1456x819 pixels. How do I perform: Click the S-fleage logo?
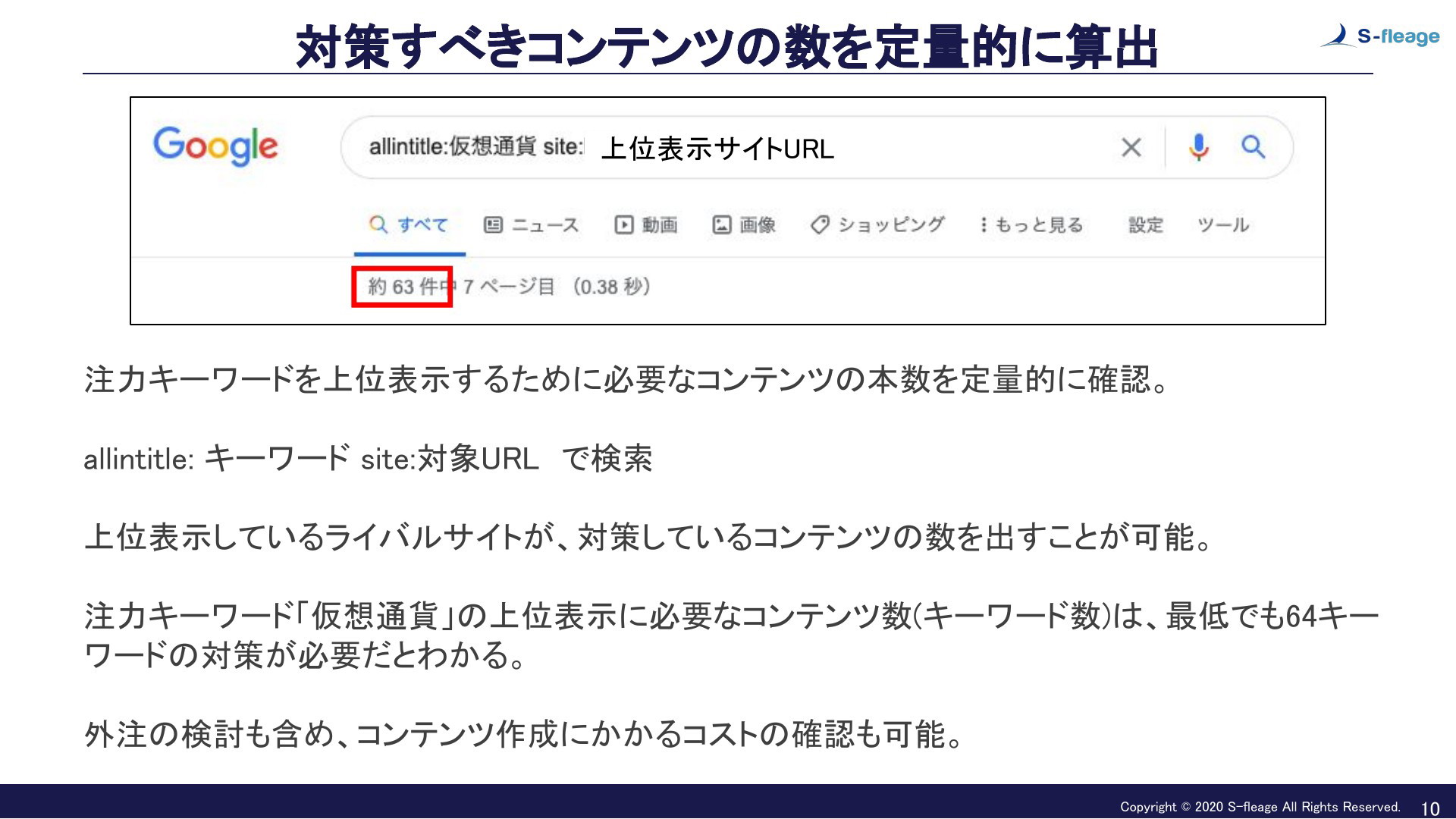tap(1379, 36)
